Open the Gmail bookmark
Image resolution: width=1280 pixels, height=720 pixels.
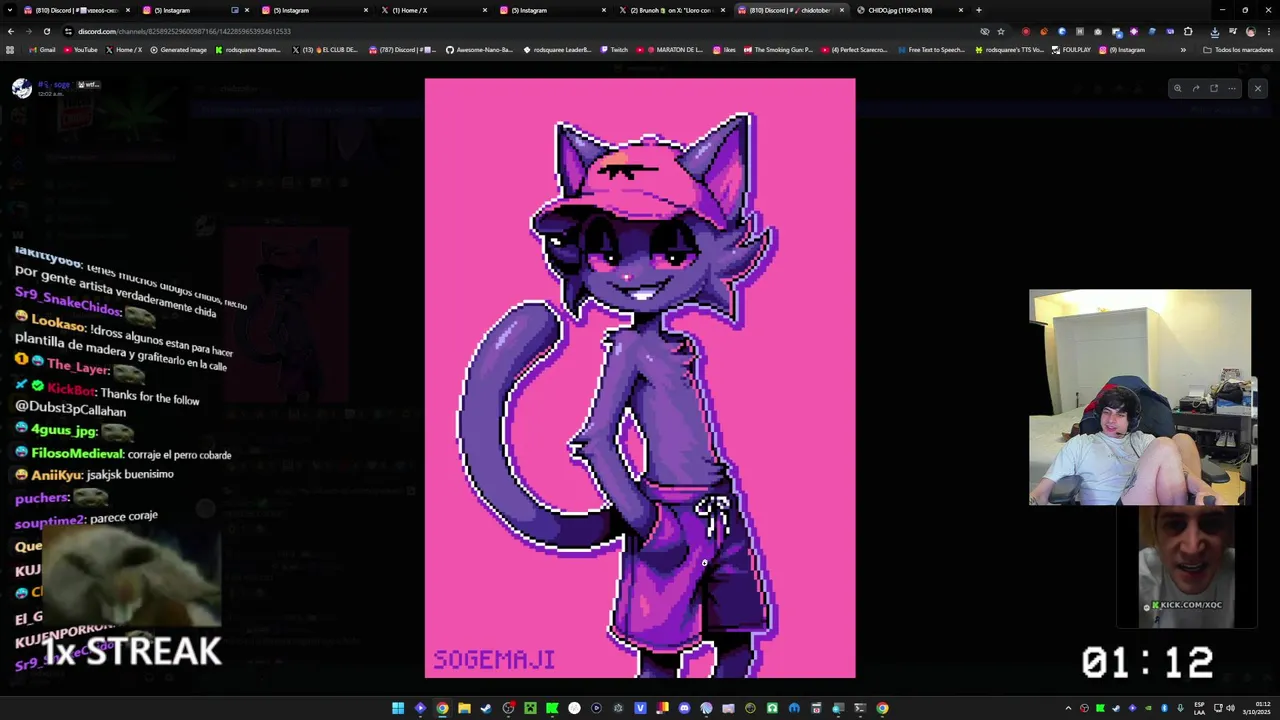pos(42,49)
